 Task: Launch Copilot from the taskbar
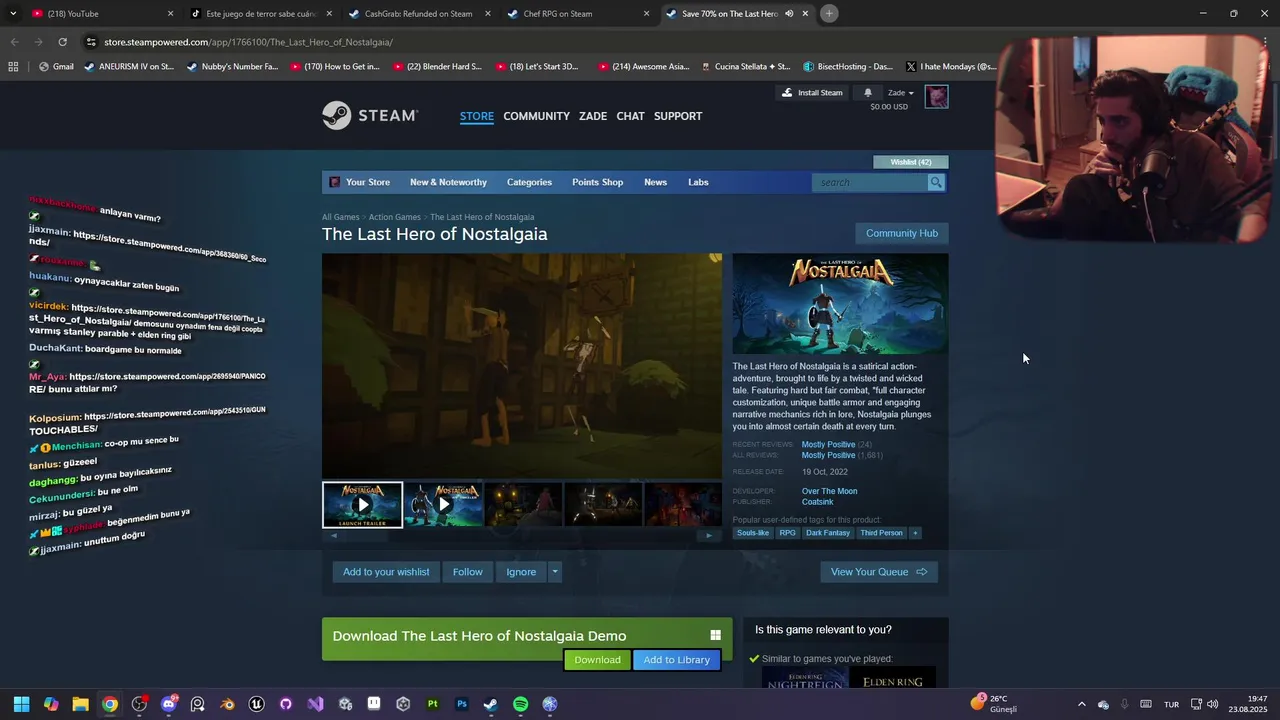tap(51, 704)
